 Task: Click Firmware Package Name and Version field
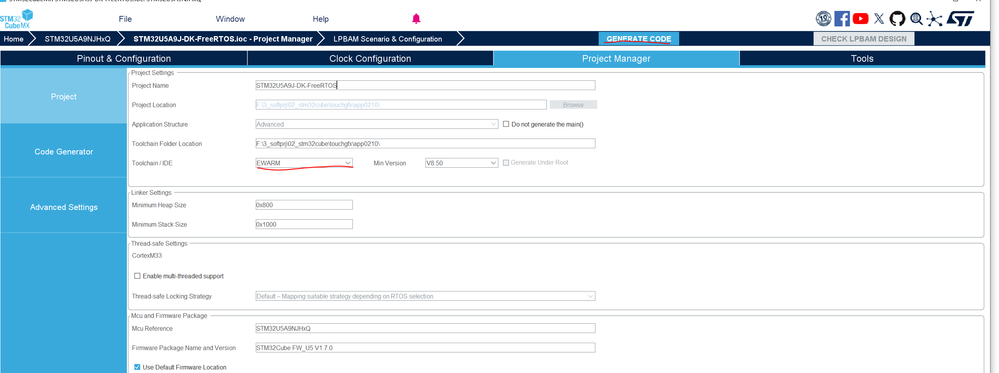click(x=425, y=348)
